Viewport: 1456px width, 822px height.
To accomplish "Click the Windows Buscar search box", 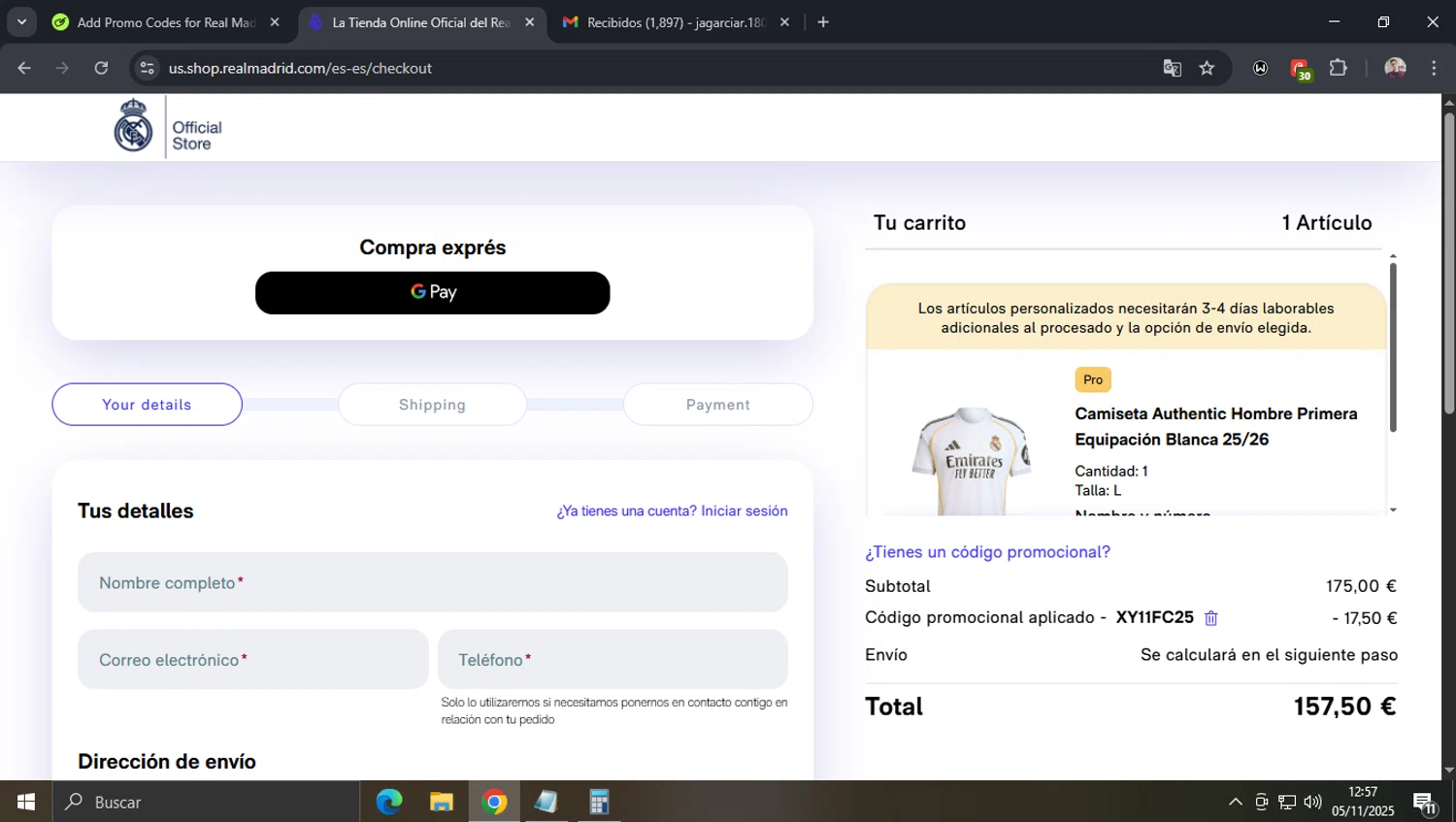I will coord(207,802).
